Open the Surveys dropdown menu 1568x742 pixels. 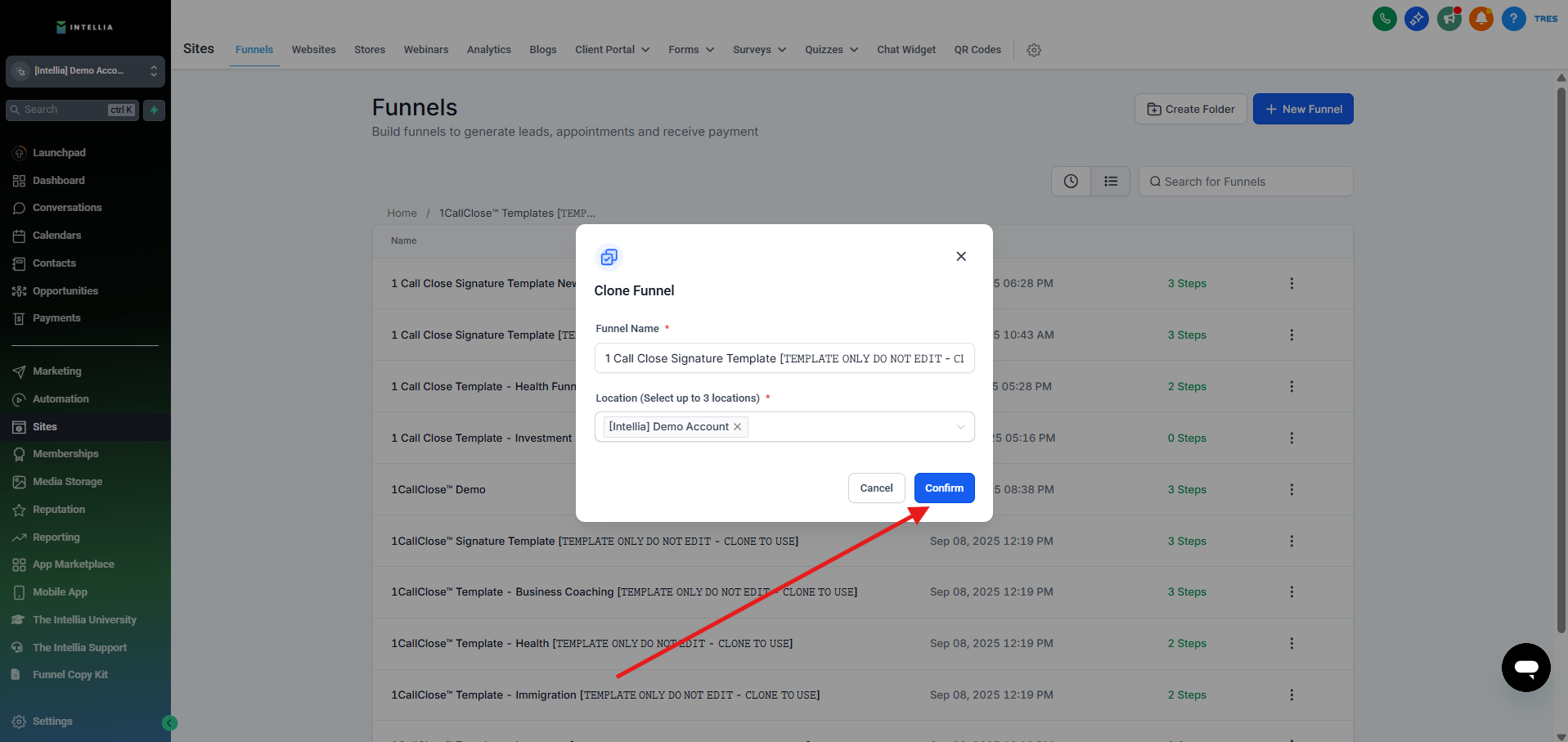point(759,50)
